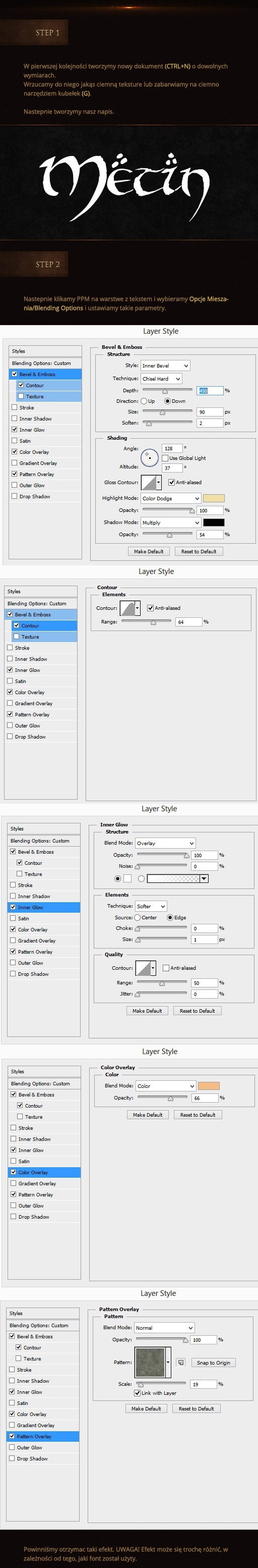
Task: Toggle the Link with Layer checkbox
Action: pos(137,1393)
